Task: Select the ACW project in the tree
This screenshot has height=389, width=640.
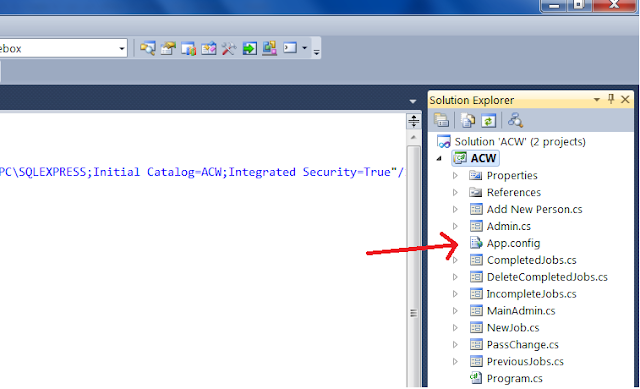Action: [476, 158]
